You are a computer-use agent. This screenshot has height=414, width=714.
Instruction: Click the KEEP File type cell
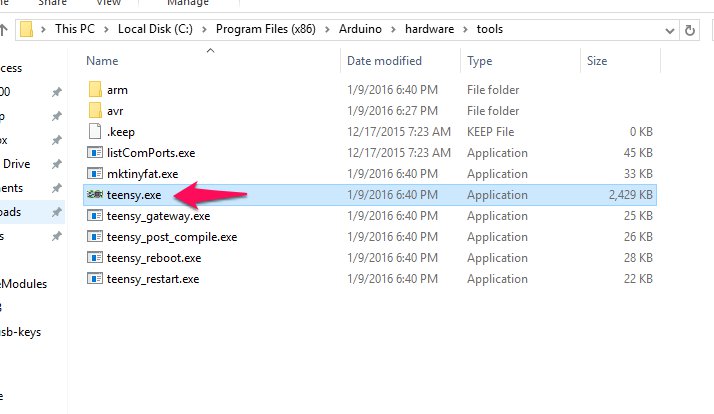click(x=490, y=132)
